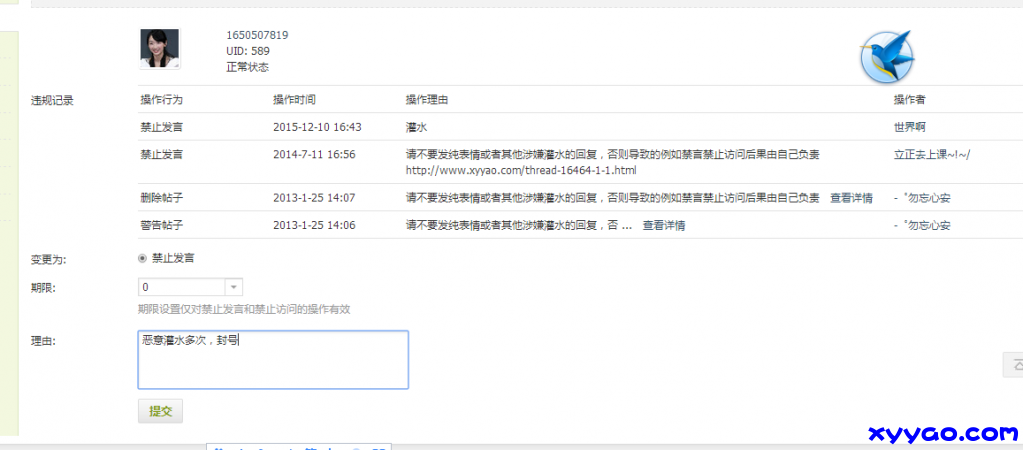Click the username 1650507819

point(257,35)
